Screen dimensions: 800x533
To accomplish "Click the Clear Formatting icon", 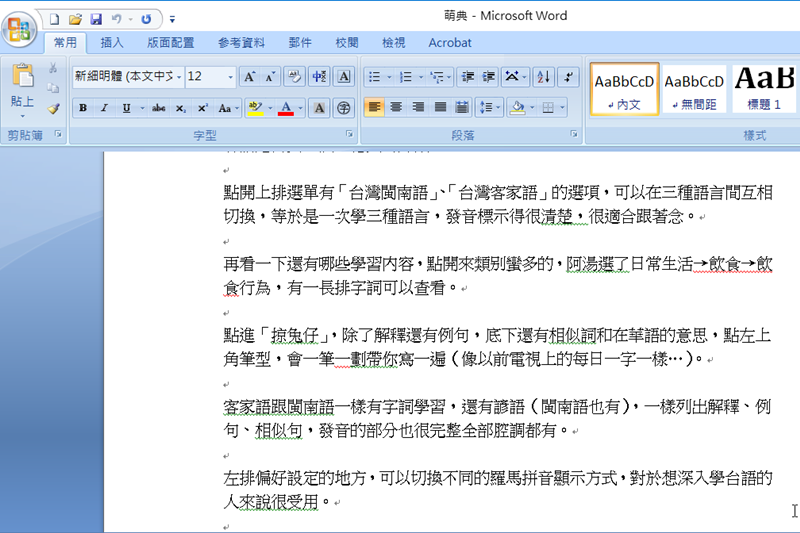I will (x=295, y=77).
